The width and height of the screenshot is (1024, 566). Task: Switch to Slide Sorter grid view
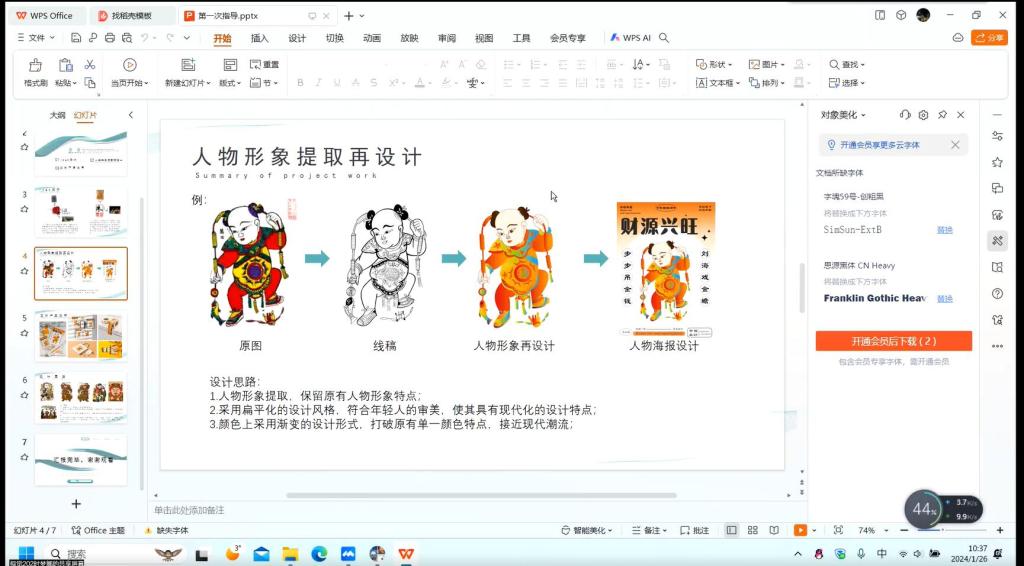[752, 530]
